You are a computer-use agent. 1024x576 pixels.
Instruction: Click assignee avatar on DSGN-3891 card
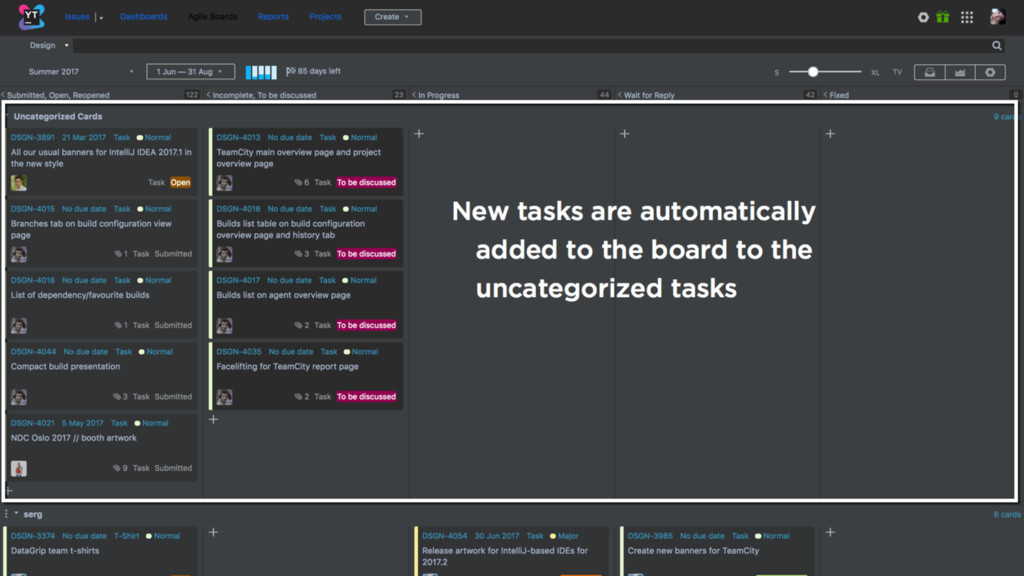click(x=19, y=183)
